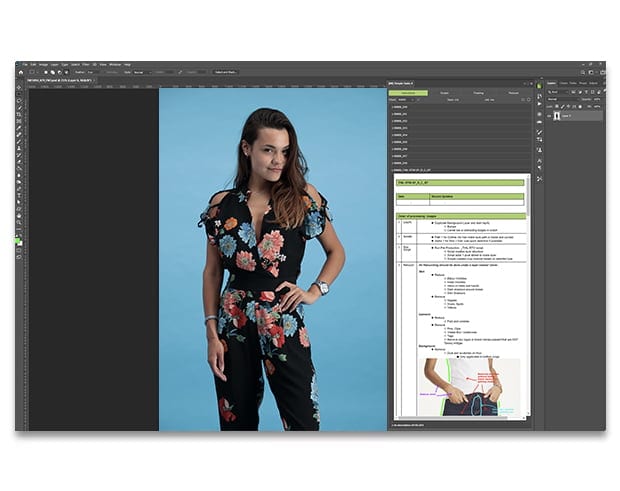The image size is (620, 491).
Task: Toggle Quick Mask mode in toolbar
Action: 19,250
